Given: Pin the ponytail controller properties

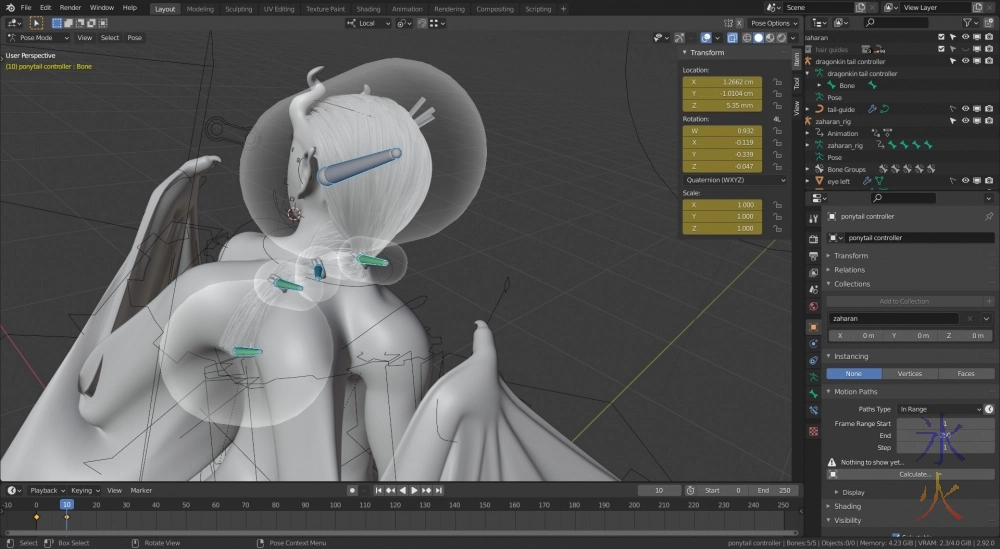Looking at the screenshot, I should point(989,216).
